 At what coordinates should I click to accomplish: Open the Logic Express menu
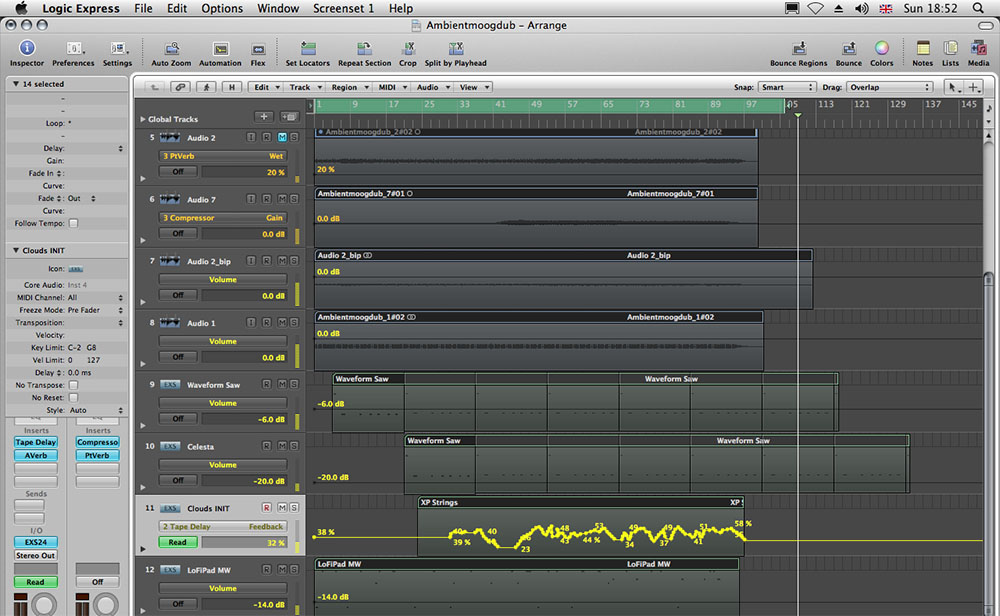tap(80, 8)
